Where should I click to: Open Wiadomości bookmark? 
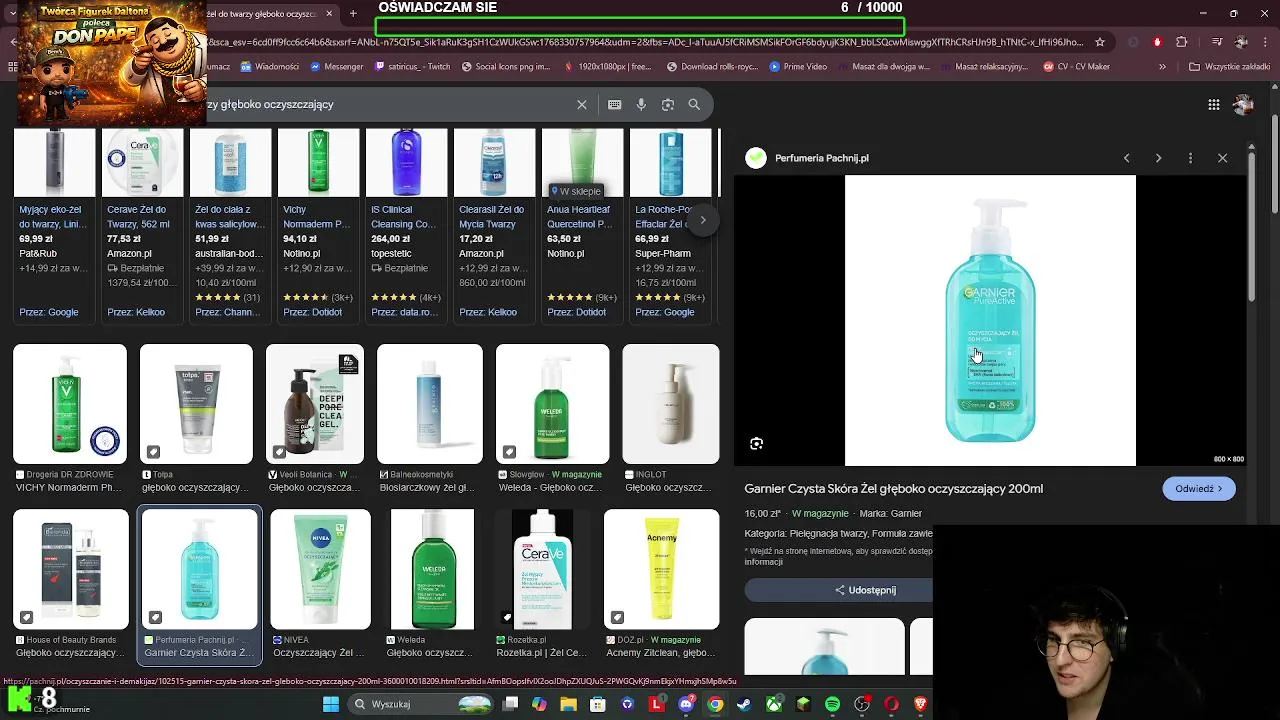(270, 67)
